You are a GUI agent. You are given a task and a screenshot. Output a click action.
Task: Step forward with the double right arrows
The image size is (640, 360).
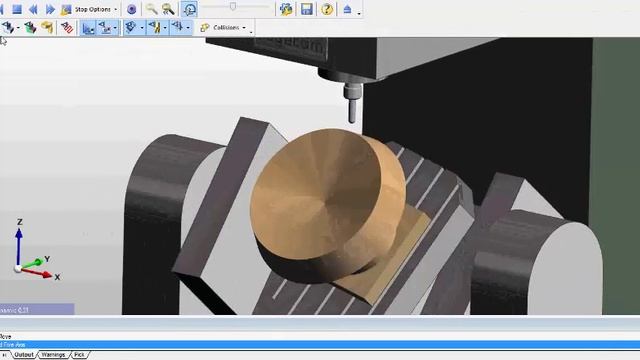tap(50, 9)
